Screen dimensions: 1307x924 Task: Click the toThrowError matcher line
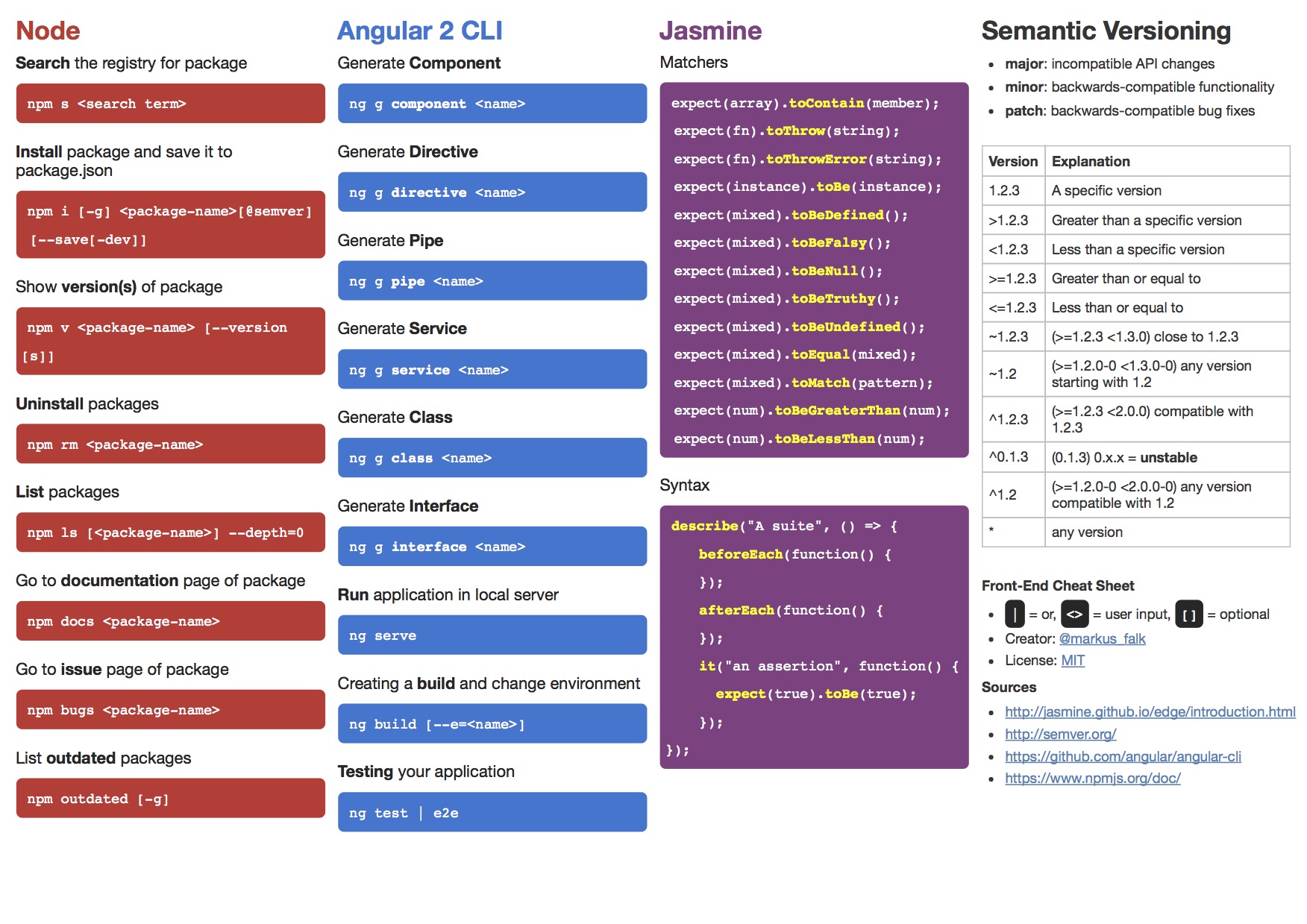pyautogui.click(x=807, y=159)
